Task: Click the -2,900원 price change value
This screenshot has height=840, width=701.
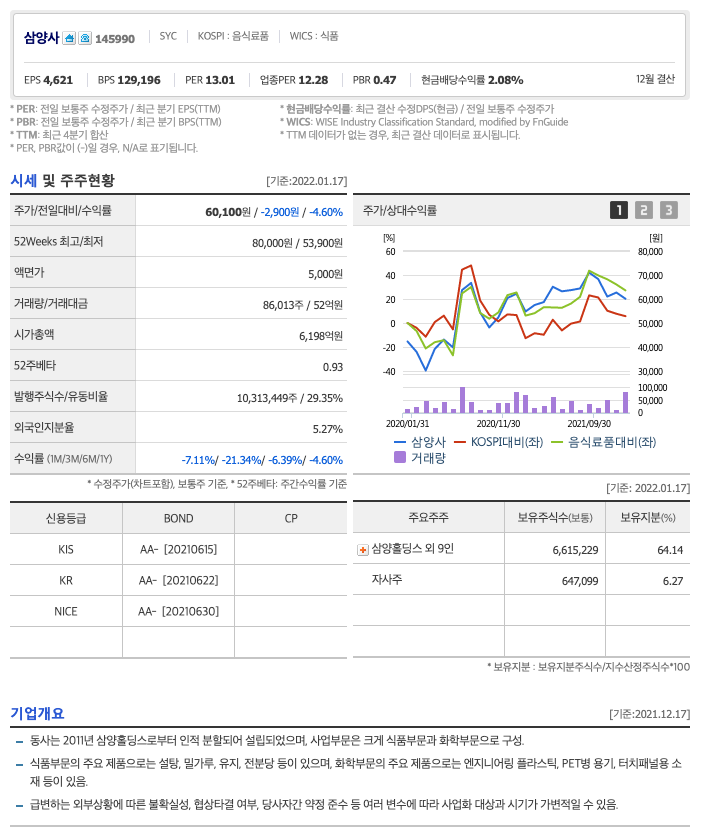Action: click(x=280, y=212)
